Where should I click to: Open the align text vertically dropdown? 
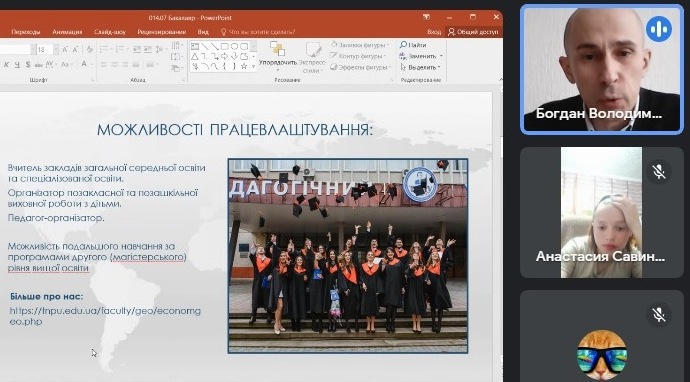pos(176,57)
